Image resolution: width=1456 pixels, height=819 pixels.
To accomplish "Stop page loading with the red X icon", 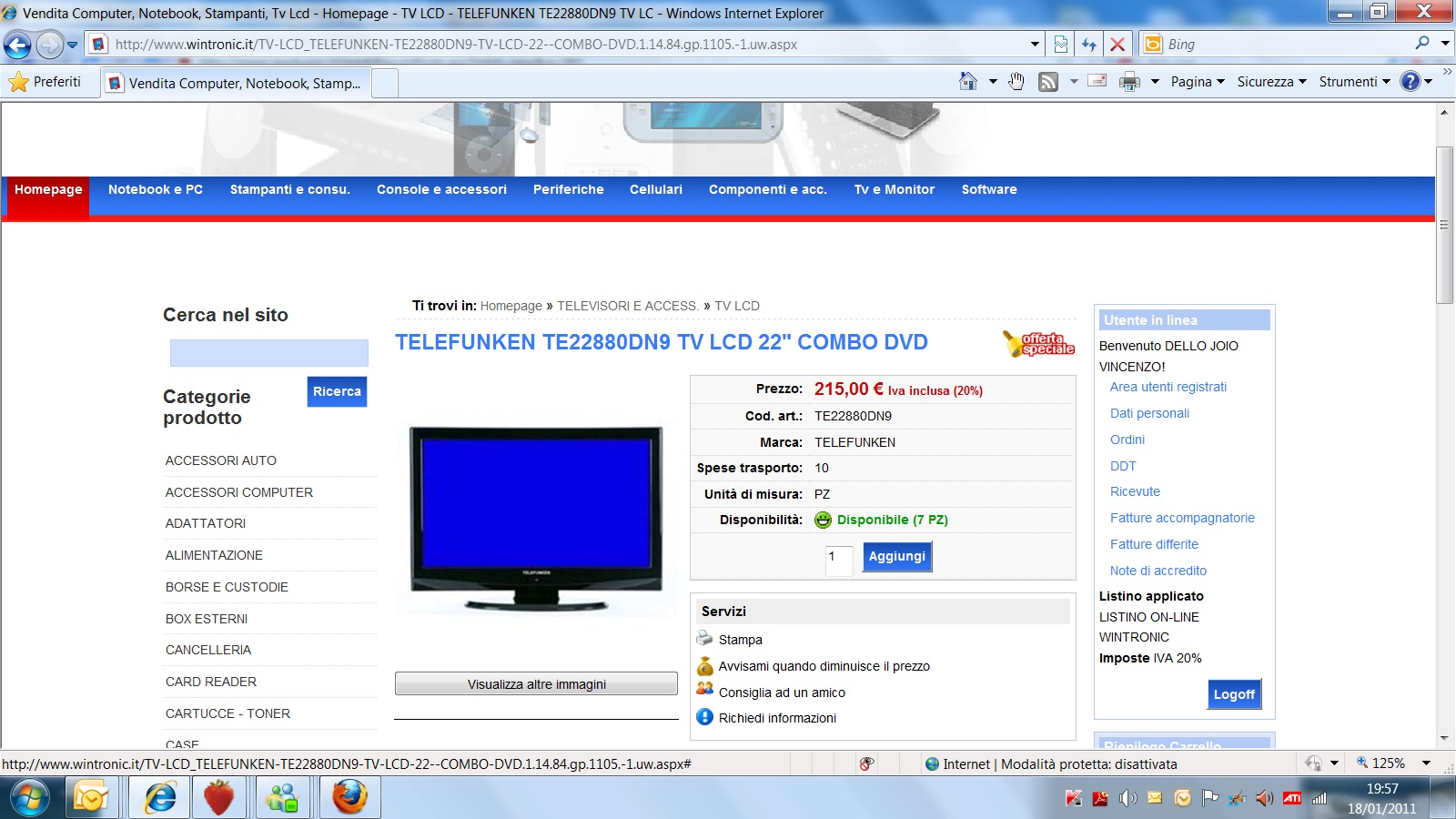I will (1117, 44).
